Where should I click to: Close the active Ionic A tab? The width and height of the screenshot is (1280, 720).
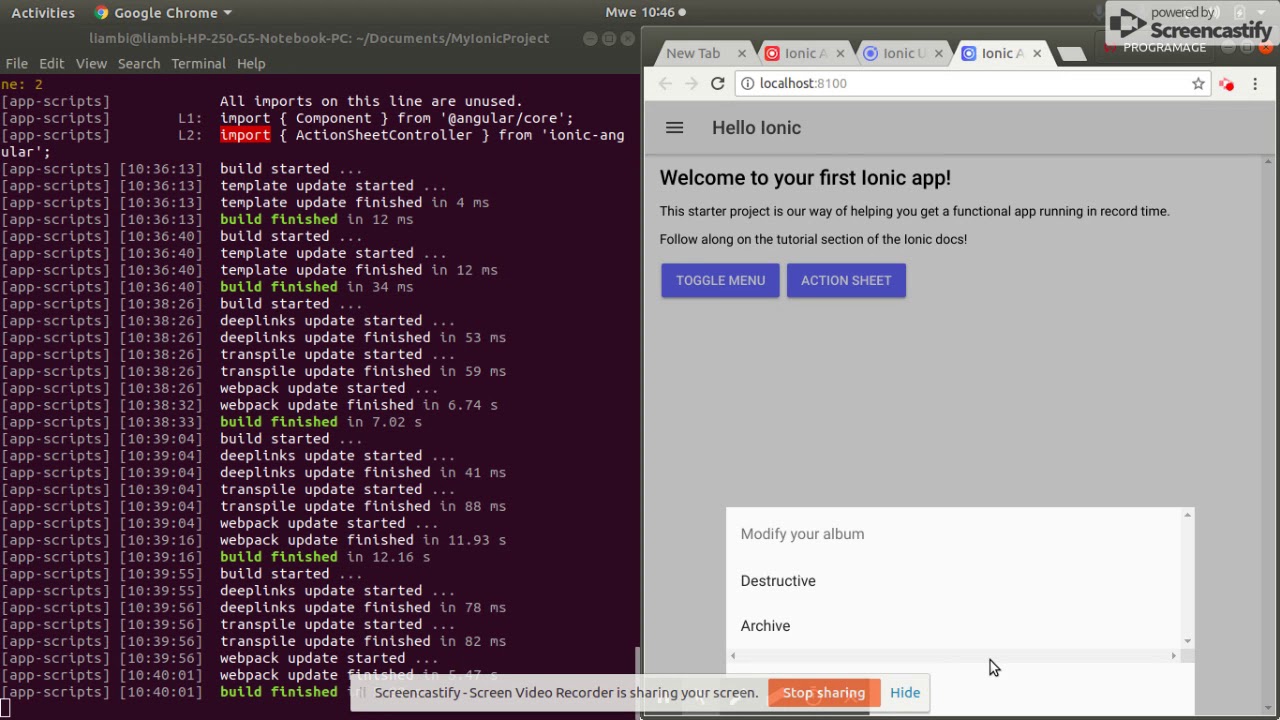(x=1037, y=53)
